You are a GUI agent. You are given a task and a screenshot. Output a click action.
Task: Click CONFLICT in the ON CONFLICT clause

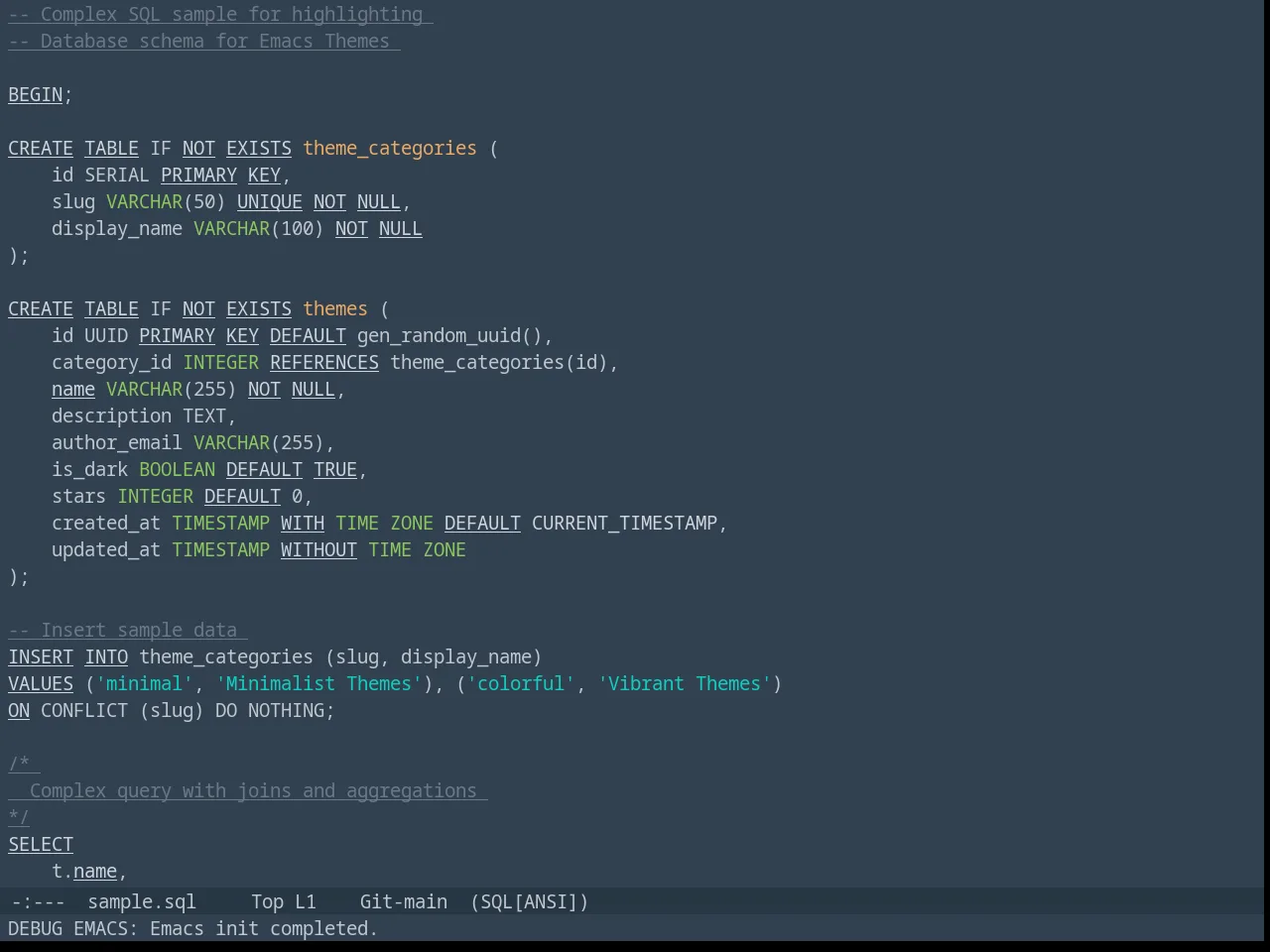coord(84,711)
